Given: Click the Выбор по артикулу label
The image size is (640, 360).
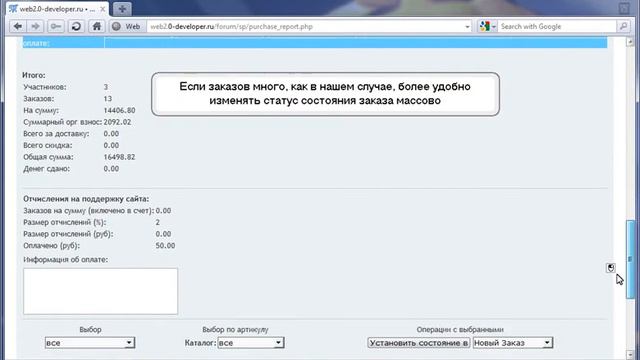Looking at the screenshot, I should click(235, 329).
